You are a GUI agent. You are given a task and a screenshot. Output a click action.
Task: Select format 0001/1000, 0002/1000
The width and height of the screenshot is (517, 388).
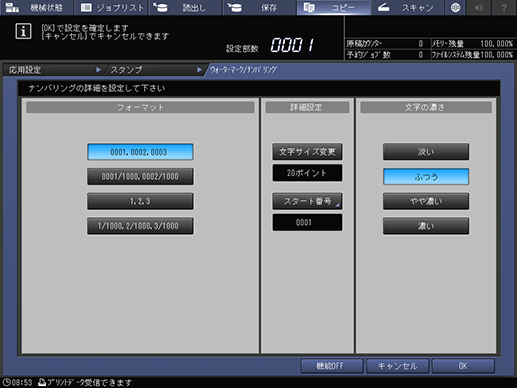pyautogui.click(x=140, y=177)
